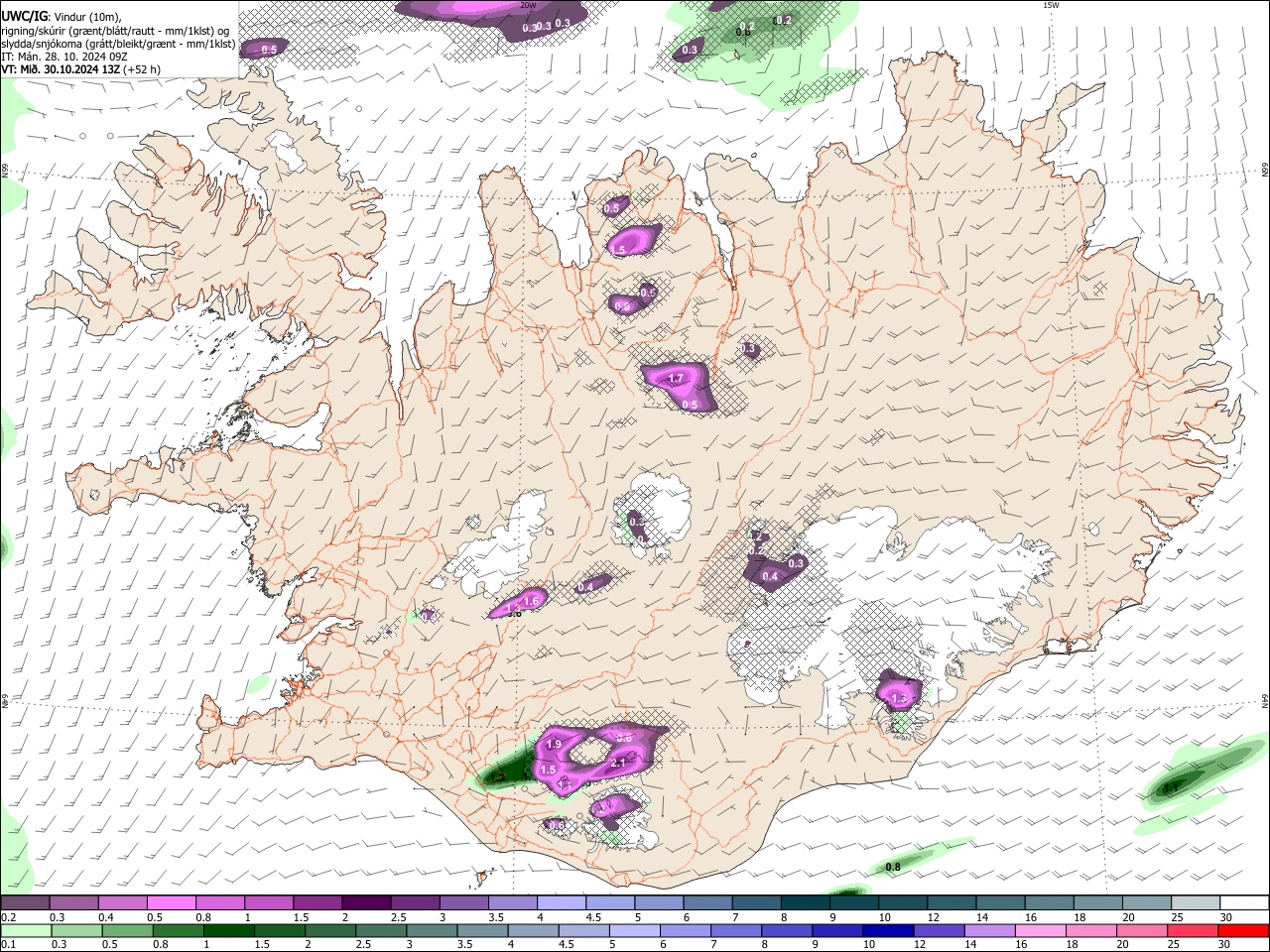Click the light pink swatch between 16 and 18 in rain legend

(1040, 930)
